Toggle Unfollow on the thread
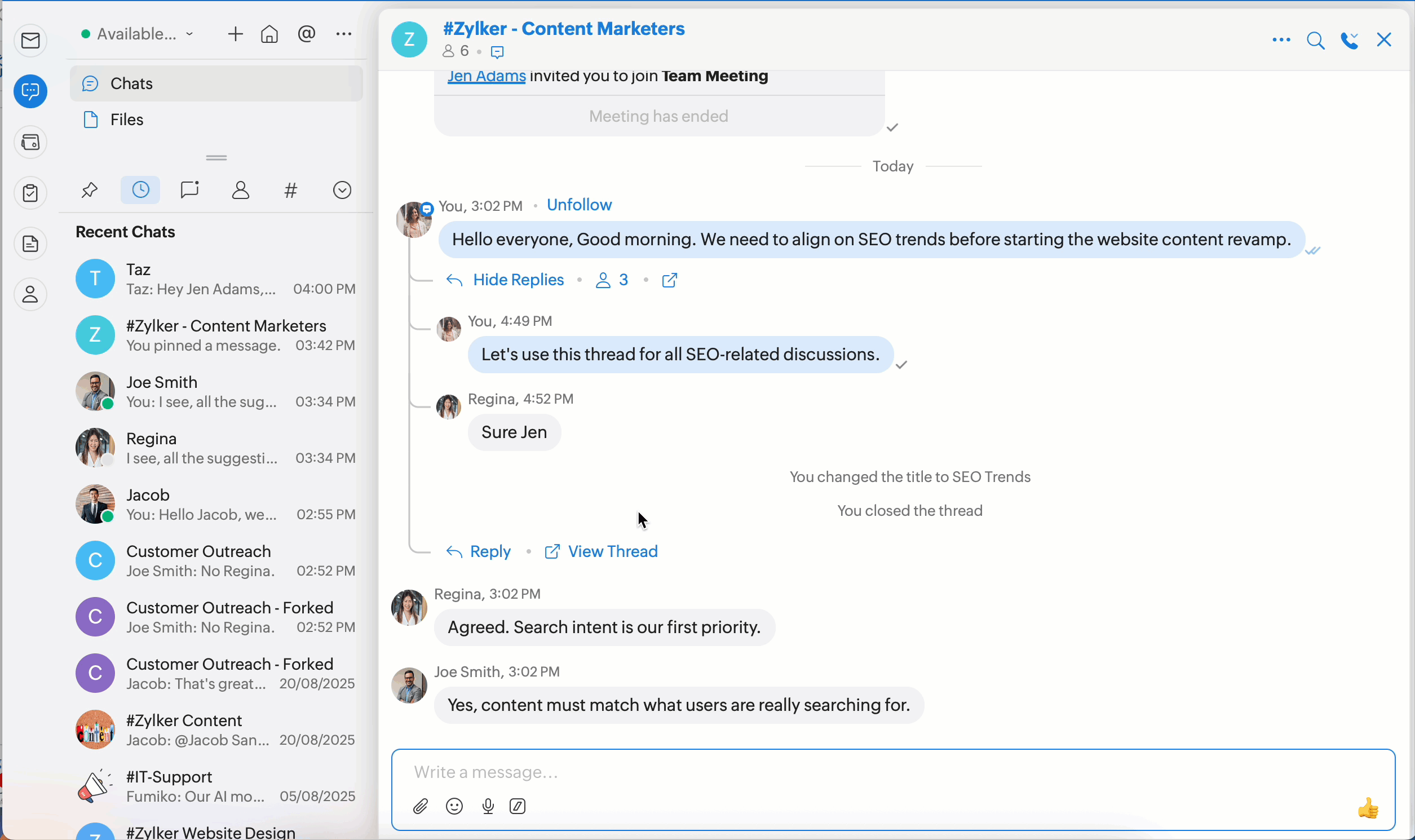The width and height of the screenshot is (1415, 840). [x=579, y=205]
